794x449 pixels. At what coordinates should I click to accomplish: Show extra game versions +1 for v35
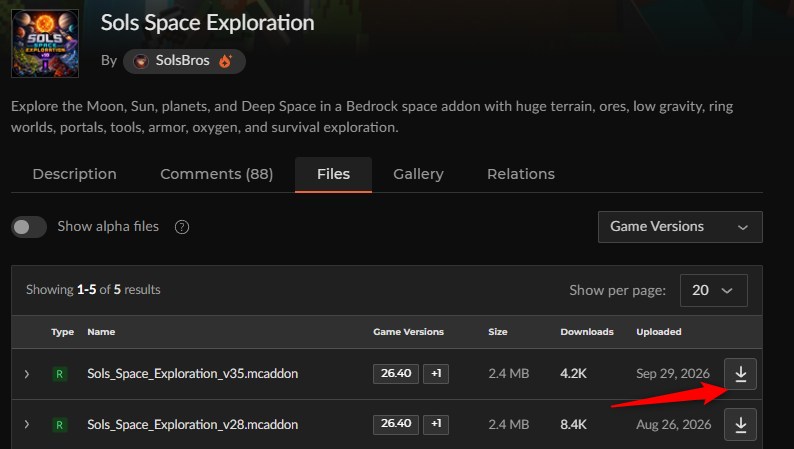(436, 374)
